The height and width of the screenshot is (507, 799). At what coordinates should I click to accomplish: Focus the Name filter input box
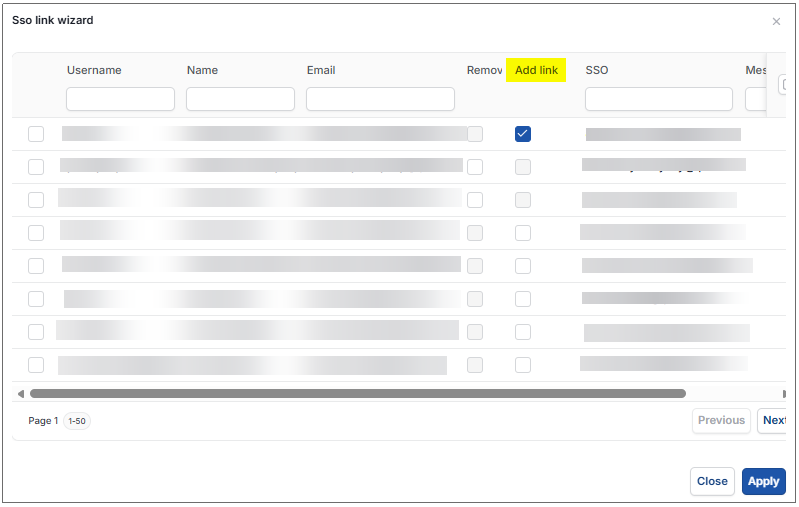240,99
